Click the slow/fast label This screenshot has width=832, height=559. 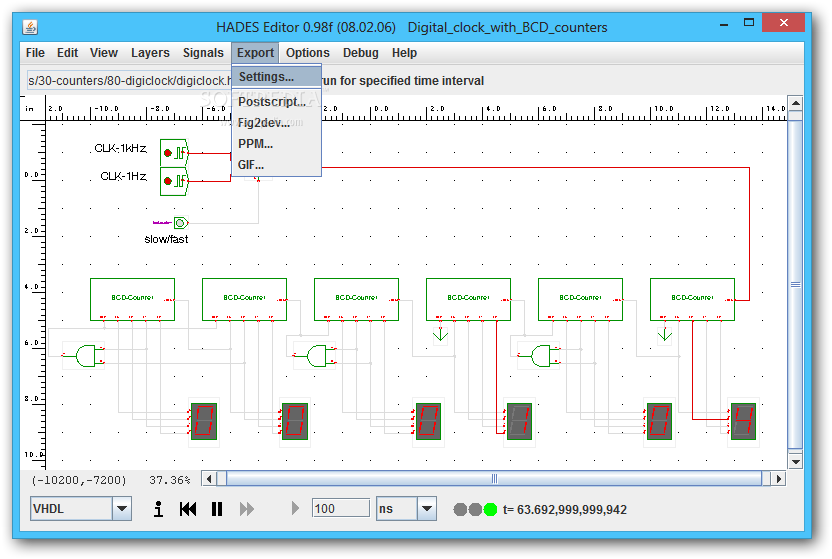click(x=166, y=239)
